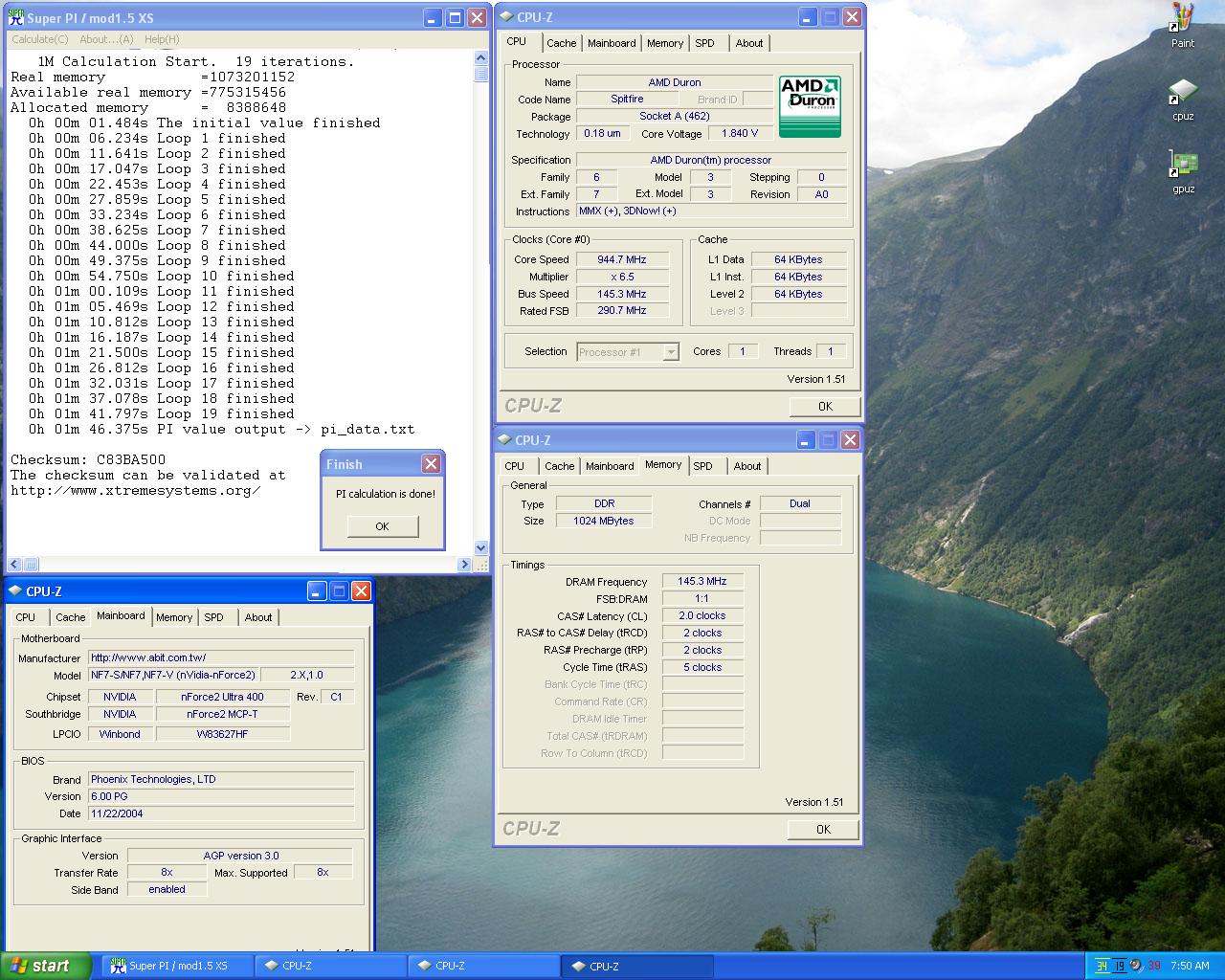Select the last CPU-Z taskbar button
This screenshot has width=1225, height=980.
point(636,966)
